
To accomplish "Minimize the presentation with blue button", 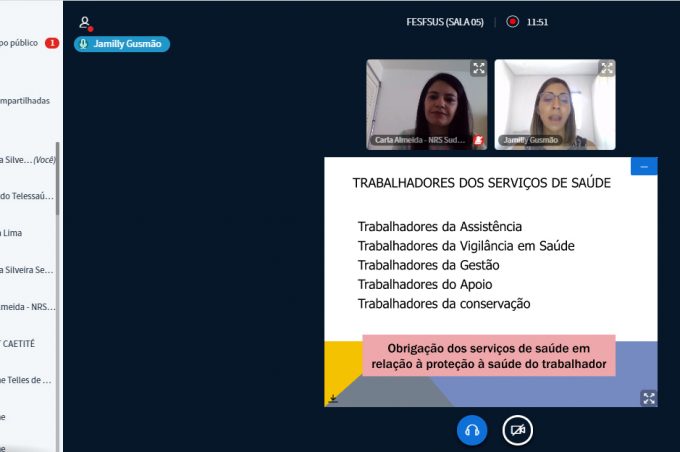I will pyautogui.click(x=644, y=167).
